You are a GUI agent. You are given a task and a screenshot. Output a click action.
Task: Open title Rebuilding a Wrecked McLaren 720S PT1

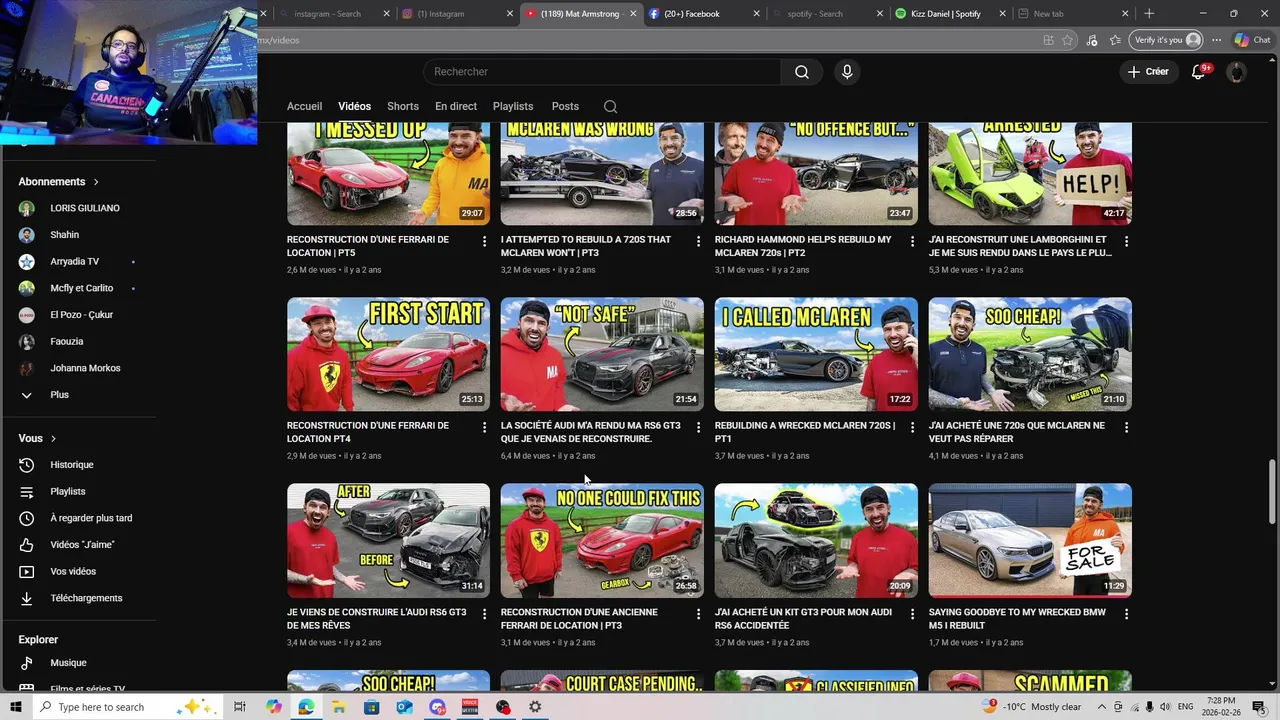805,432
